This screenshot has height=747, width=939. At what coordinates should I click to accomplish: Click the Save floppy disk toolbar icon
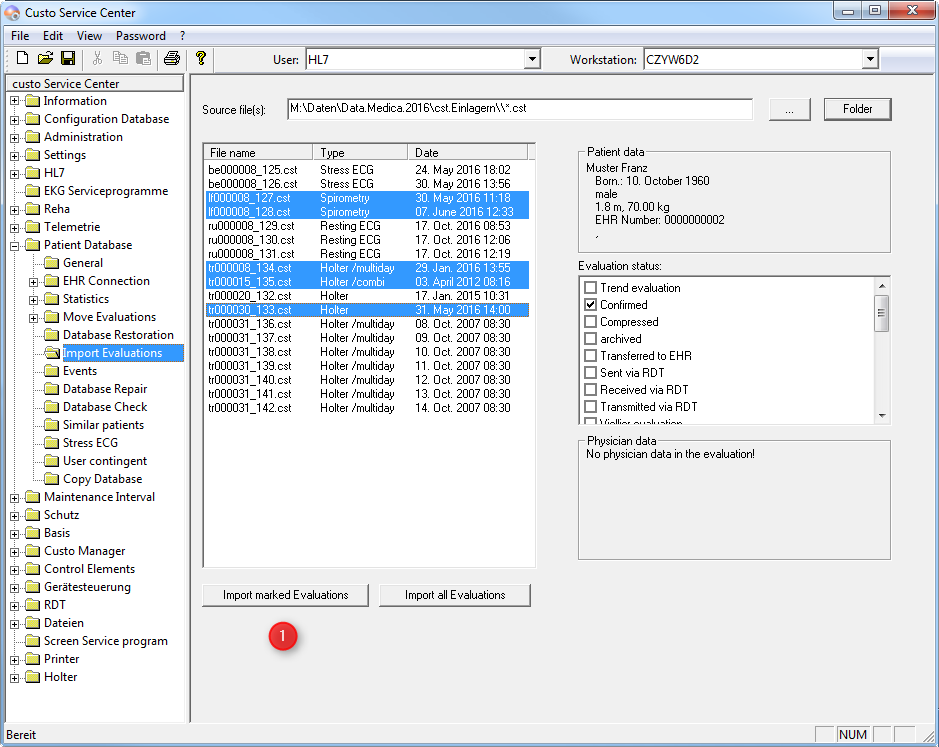tap(68, 58)
